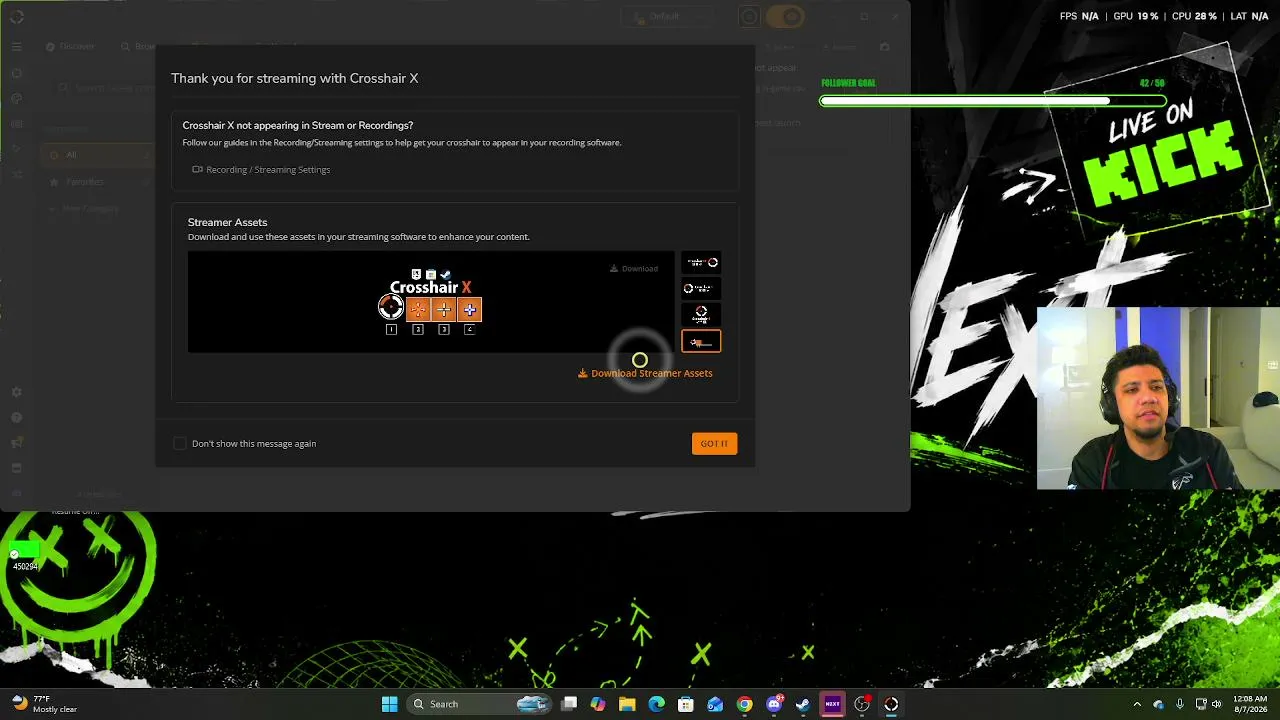This screenshot has width=1280, height=720.
Task: Switch to the dimmed Discover tab
Action: click(70, 46)
